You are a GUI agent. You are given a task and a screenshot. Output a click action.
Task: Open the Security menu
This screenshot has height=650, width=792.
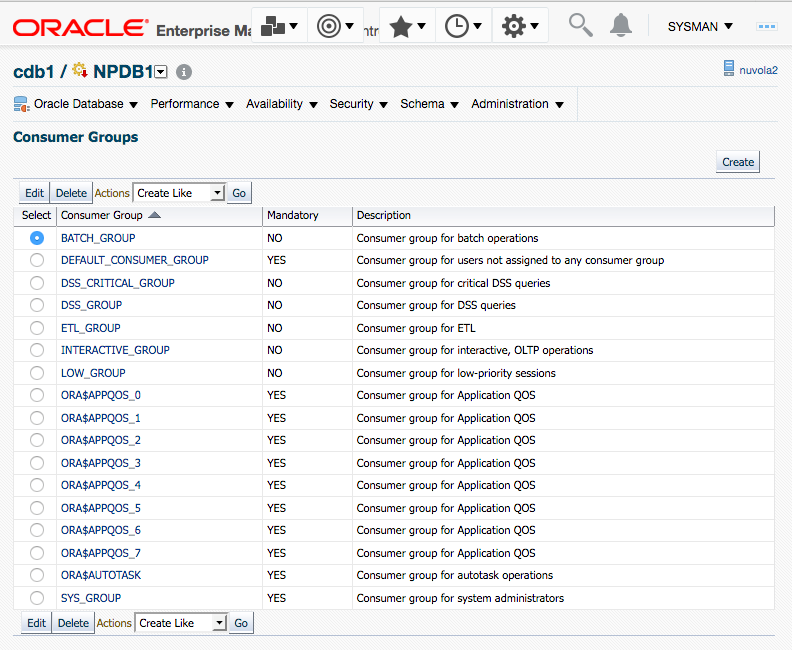click(x=358, y=104)
